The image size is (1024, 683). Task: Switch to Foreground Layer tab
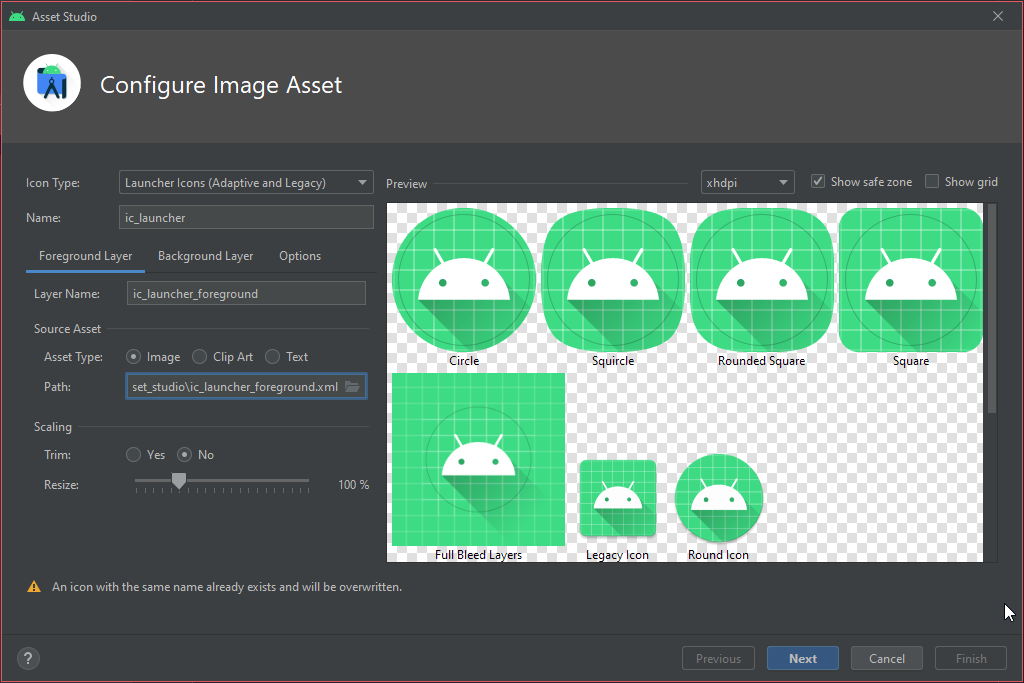pos(86,256)
